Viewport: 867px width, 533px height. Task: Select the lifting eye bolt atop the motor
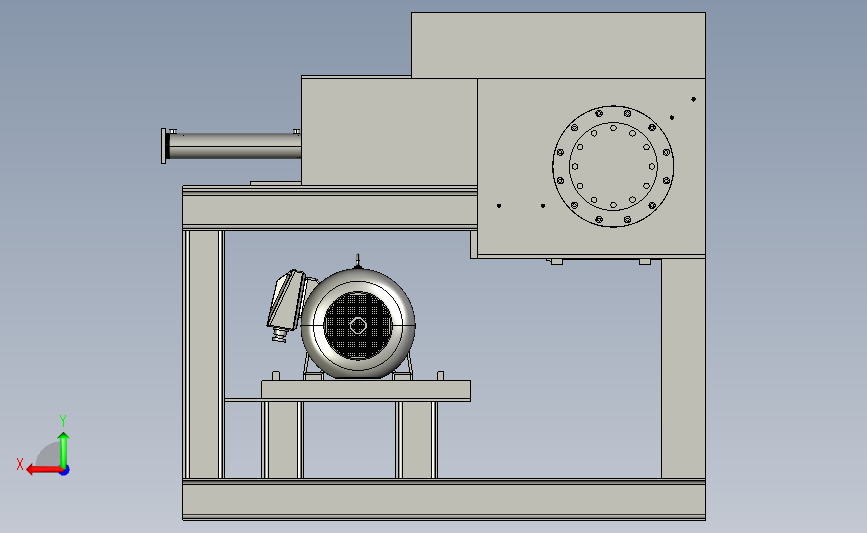point(358,260)
